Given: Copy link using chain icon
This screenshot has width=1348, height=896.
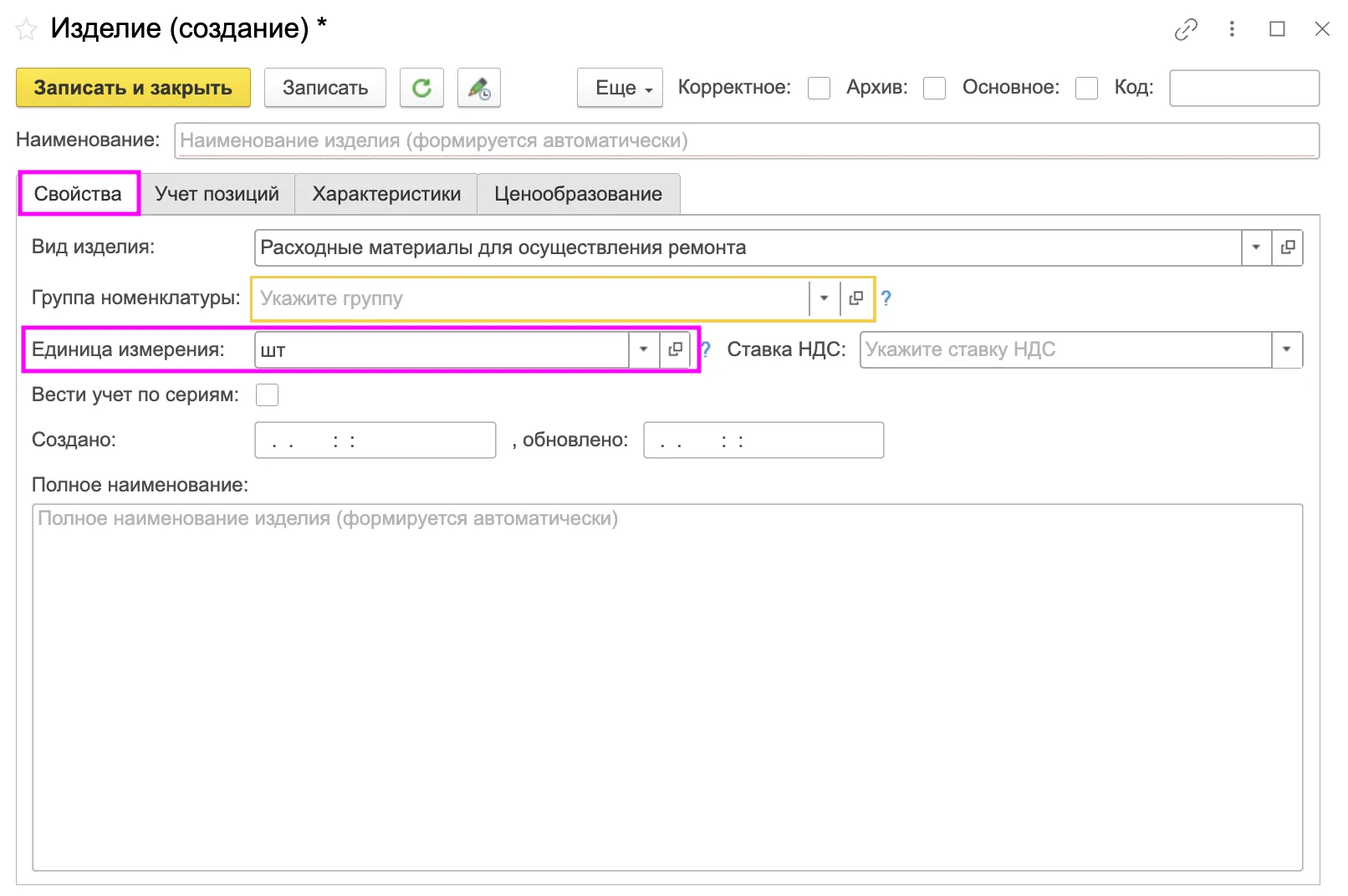Looking at the screenshot, I should 1186,29.
